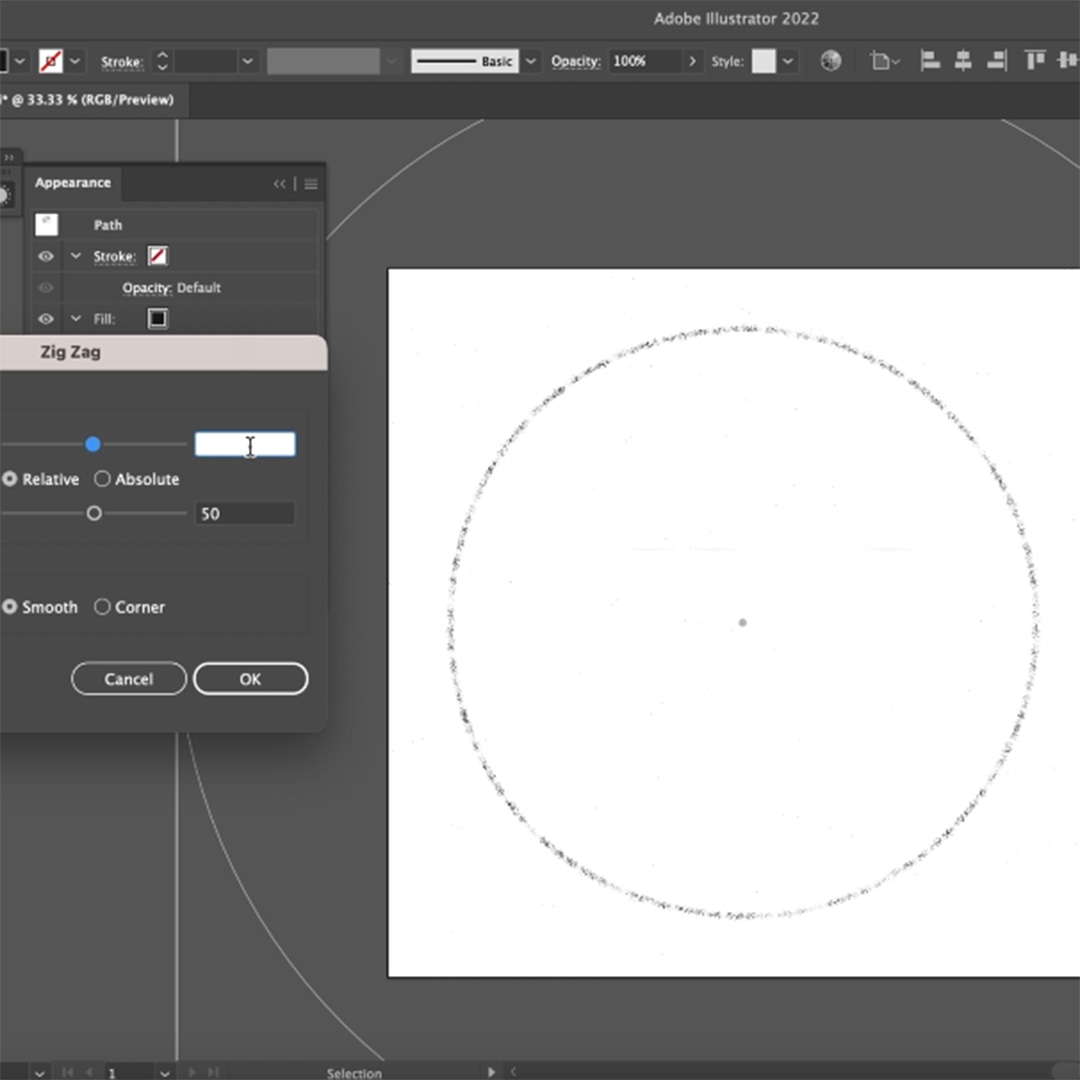The image size is (1080, 1080).
Task: Open the Recolor Artwork globe icon
Action: coord(830,61)
